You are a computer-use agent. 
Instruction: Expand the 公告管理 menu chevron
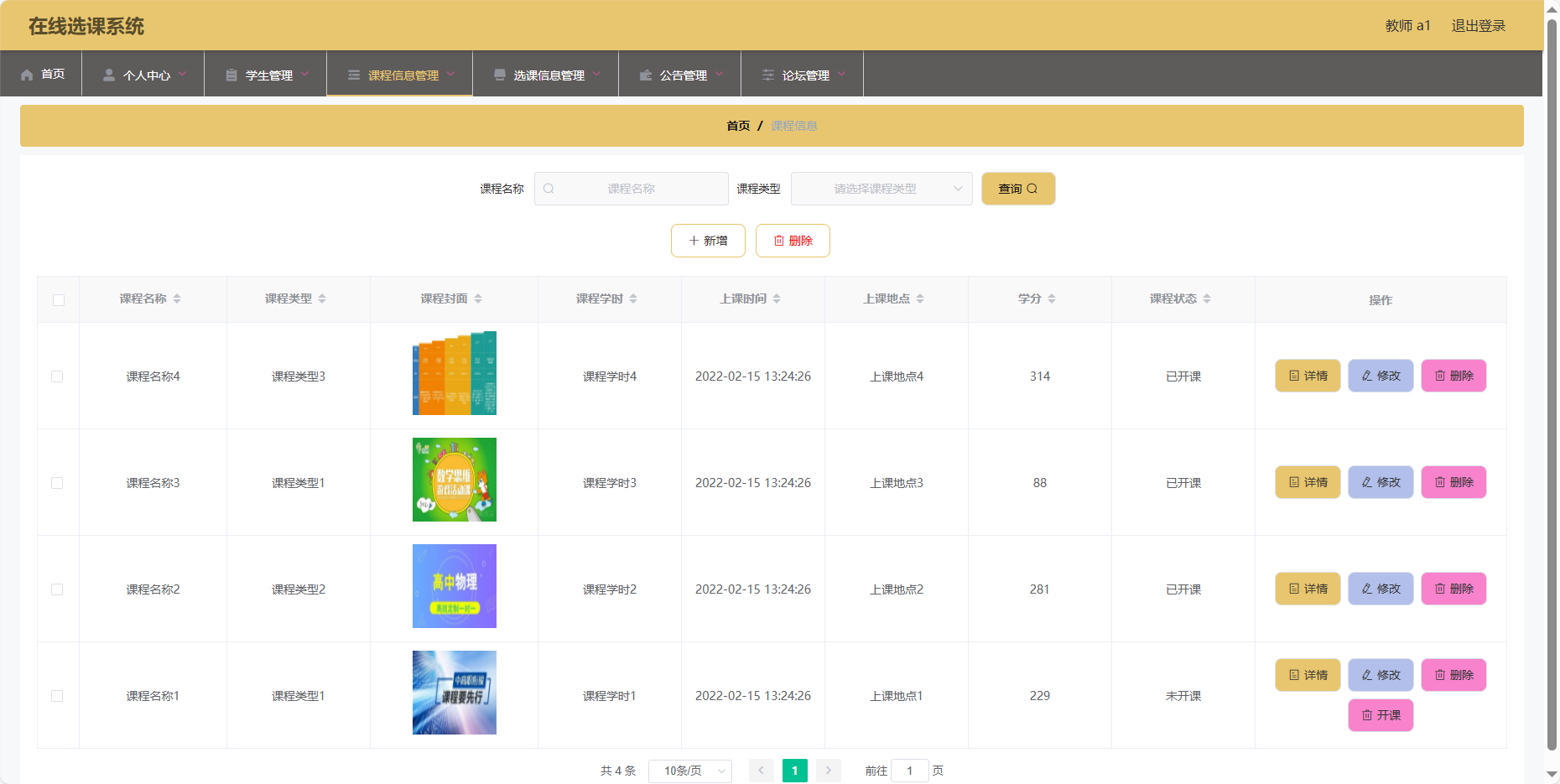coord(719,74)
